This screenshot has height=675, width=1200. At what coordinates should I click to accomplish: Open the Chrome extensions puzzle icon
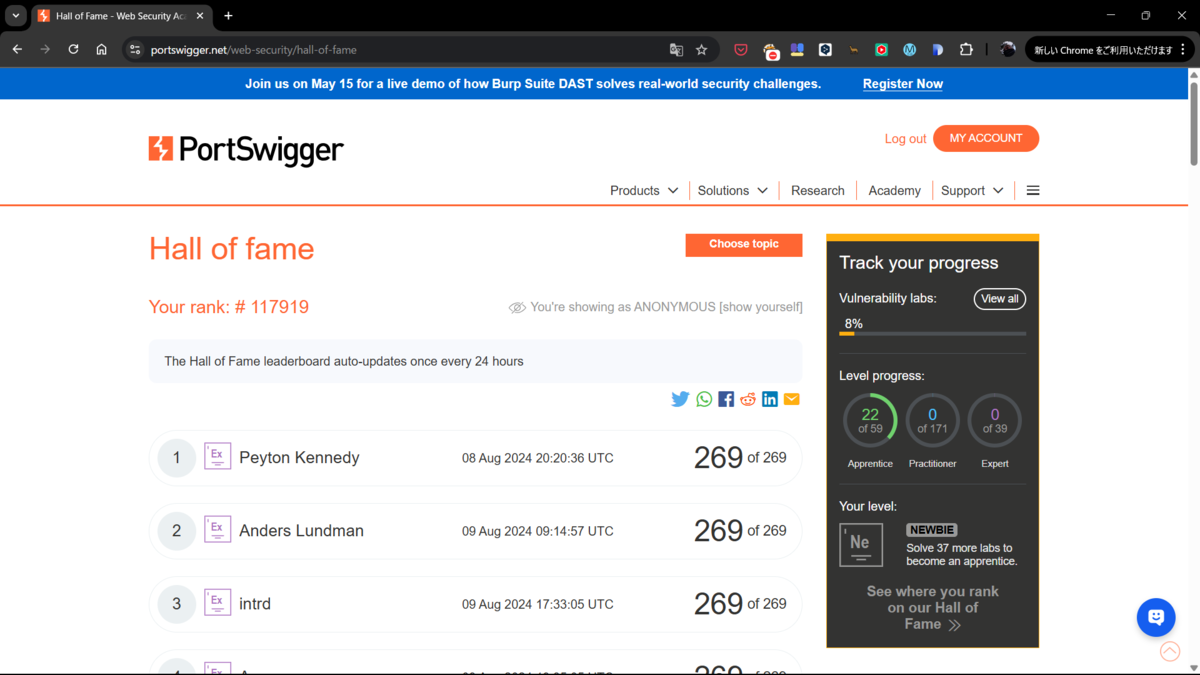pyautogui.click(x=966, y=49)
